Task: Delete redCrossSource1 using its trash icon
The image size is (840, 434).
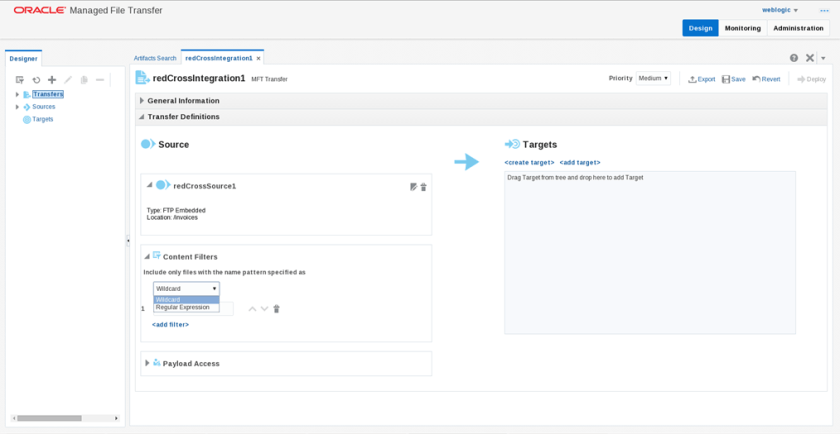Action: point(423,187)
